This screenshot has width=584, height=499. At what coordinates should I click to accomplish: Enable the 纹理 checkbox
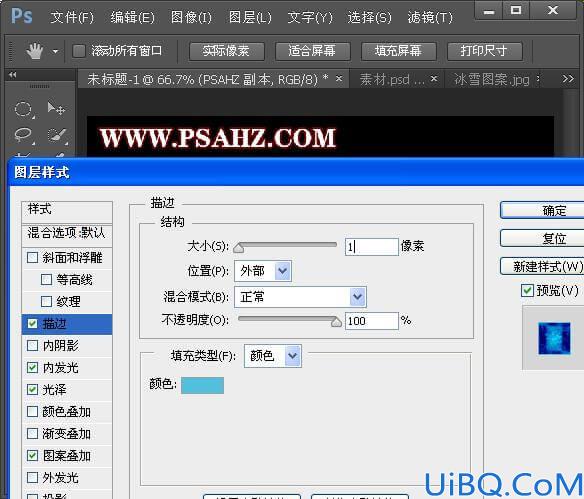tap(47, 301)
